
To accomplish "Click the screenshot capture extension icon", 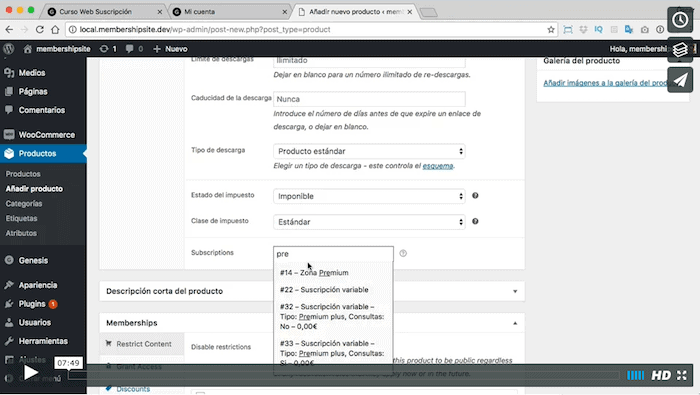I will click(x=568, y=29).
